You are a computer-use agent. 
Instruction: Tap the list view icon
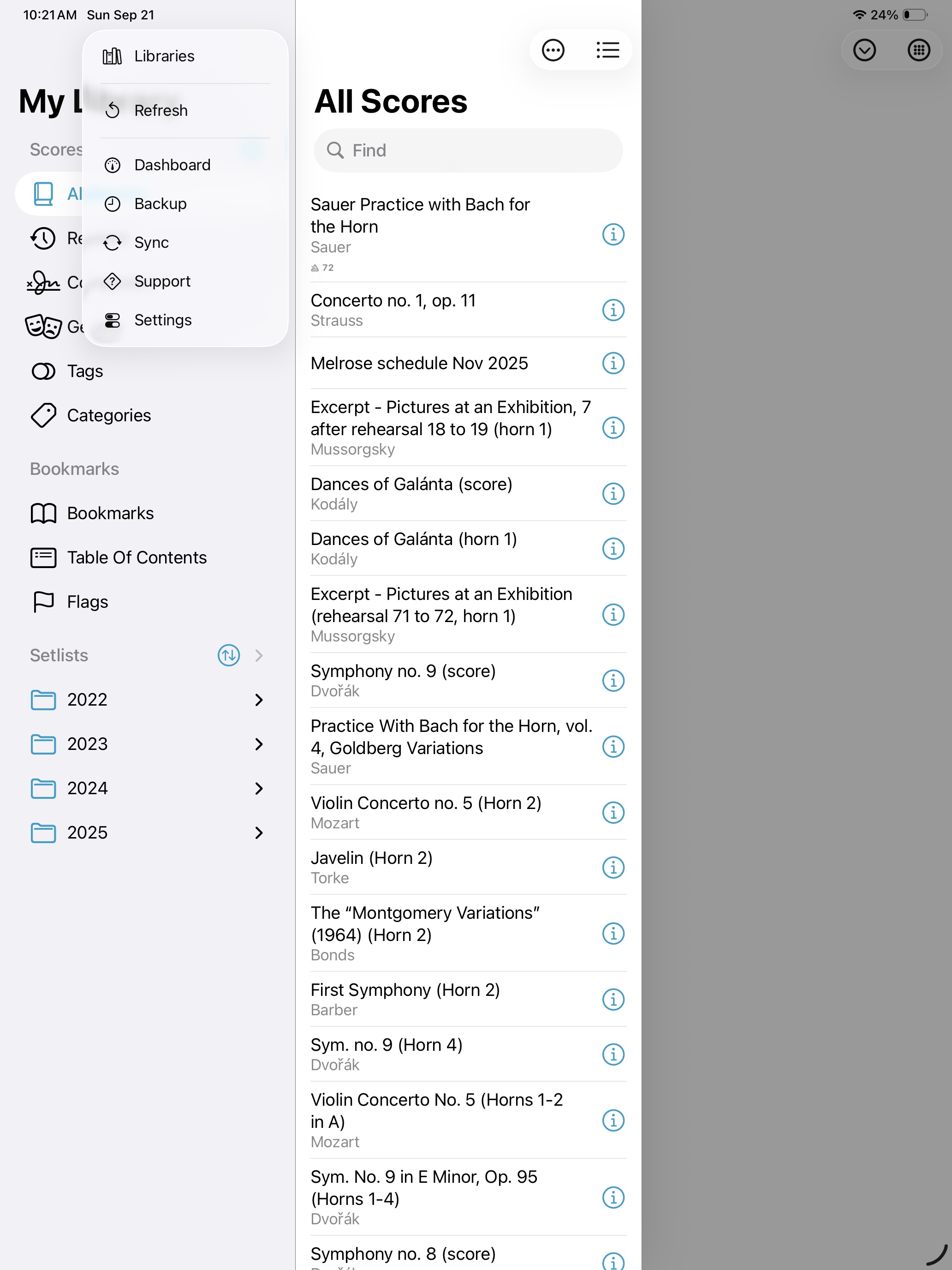[x=607, y=50]
